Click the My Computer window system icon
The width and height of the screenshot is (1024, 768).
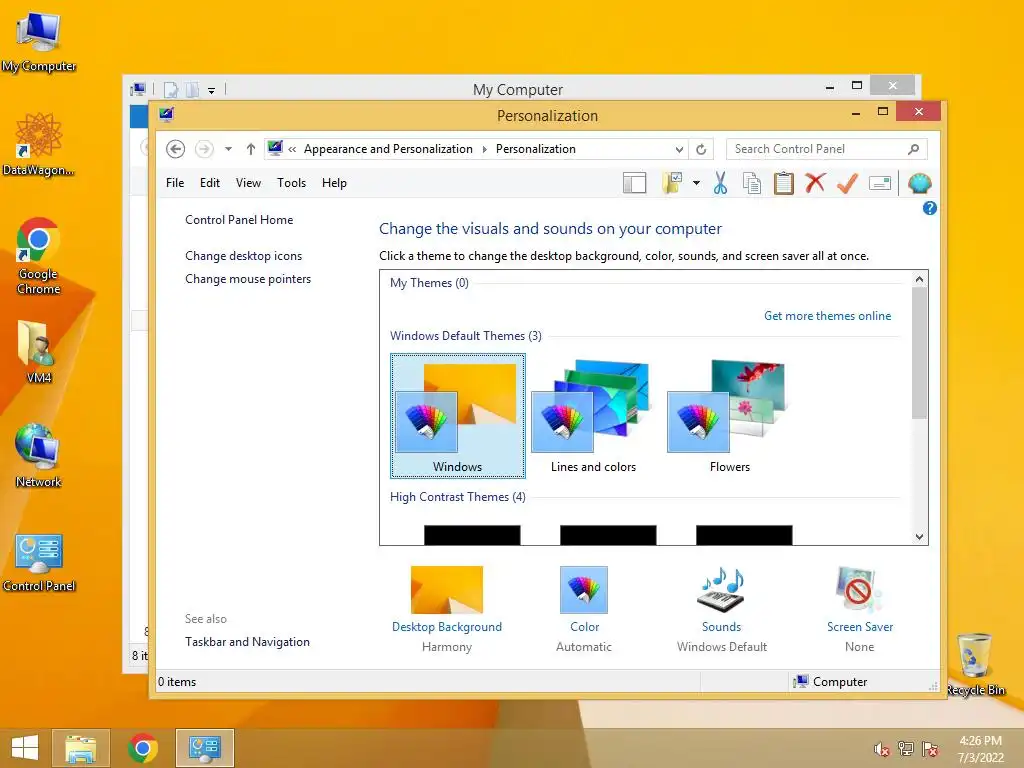point(138,89)
